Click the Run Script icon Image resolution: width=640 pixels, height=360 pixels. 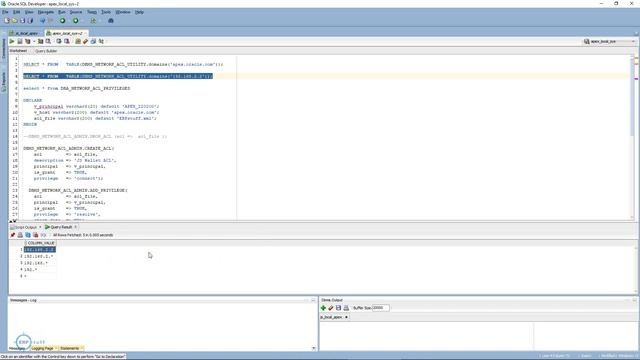20,41
